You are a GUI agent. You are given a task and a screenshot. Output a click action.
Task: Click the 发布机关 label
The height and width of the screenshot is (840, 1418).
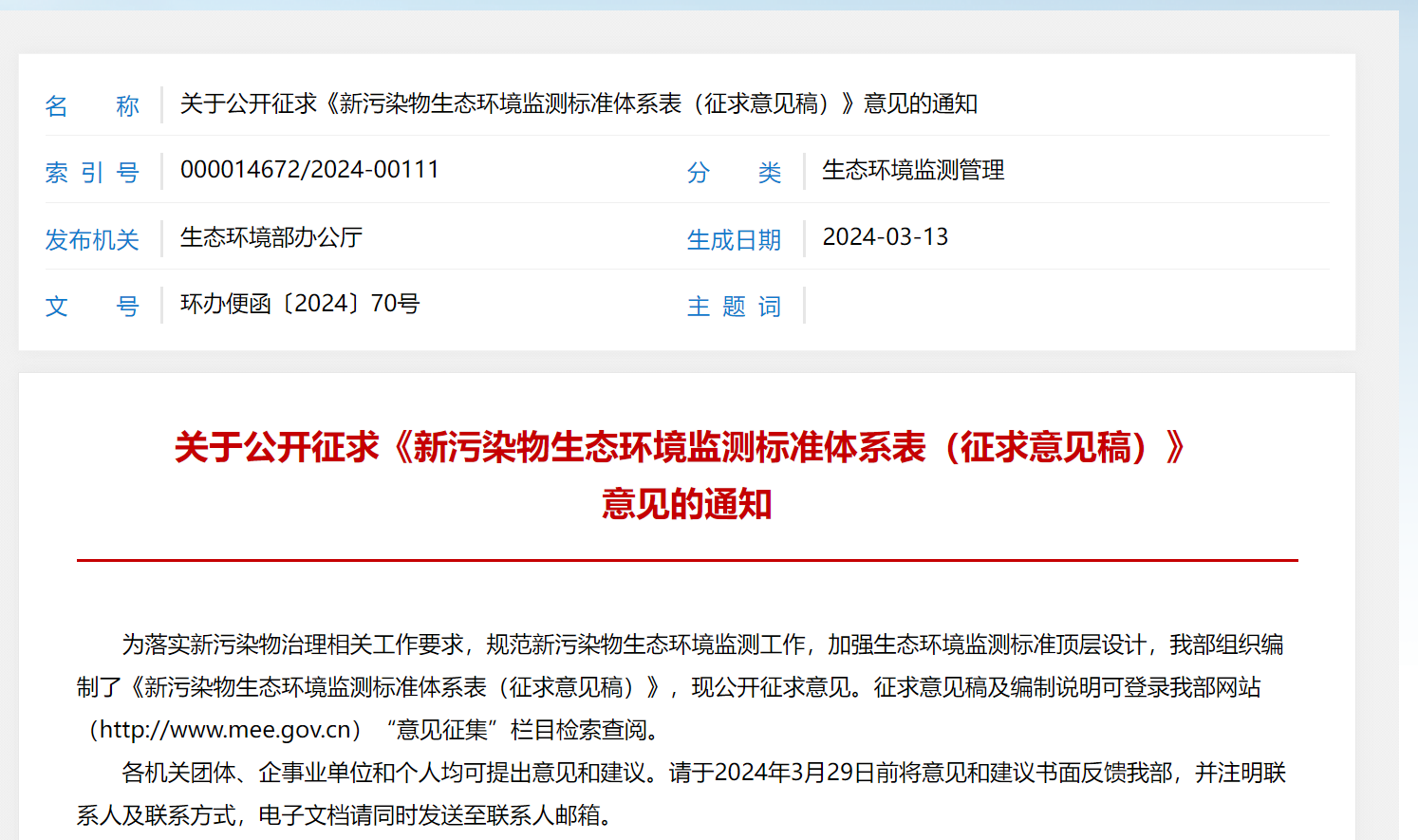[x=92, y=239]
